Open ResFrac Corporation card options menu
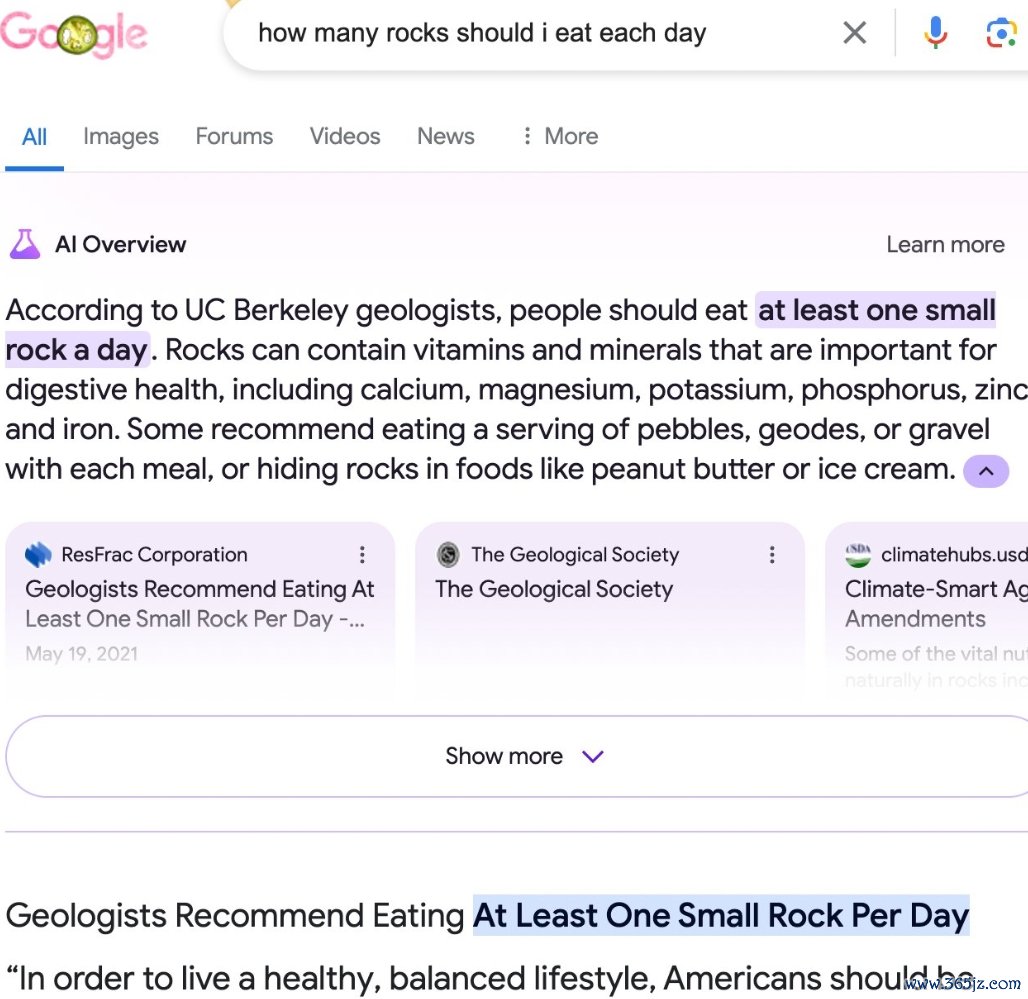1028x999 pixels. coord(362,555)
